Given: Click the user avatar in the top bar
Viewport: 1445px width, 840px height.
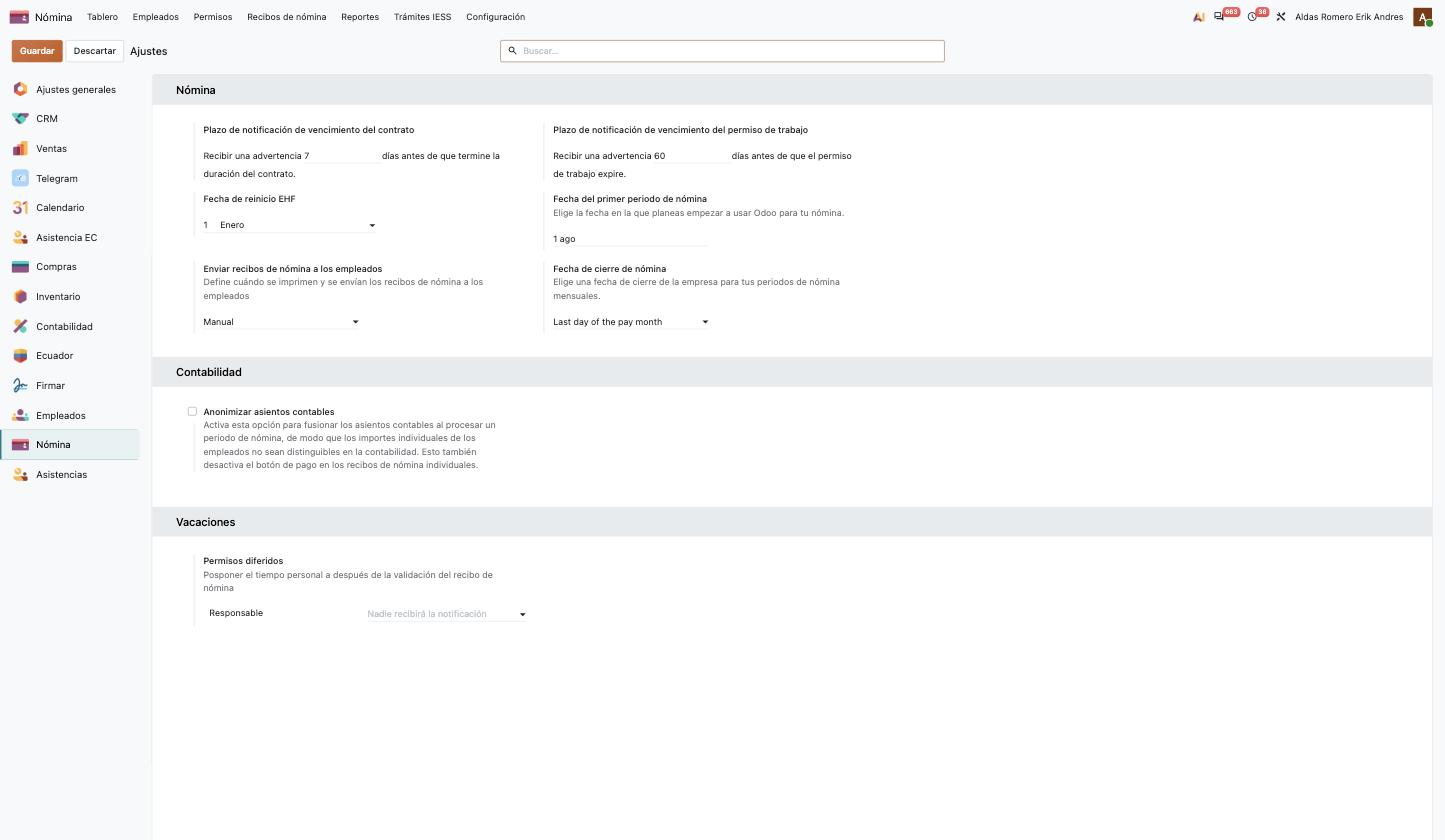Looking at the screenshot, I should 1422,17.
